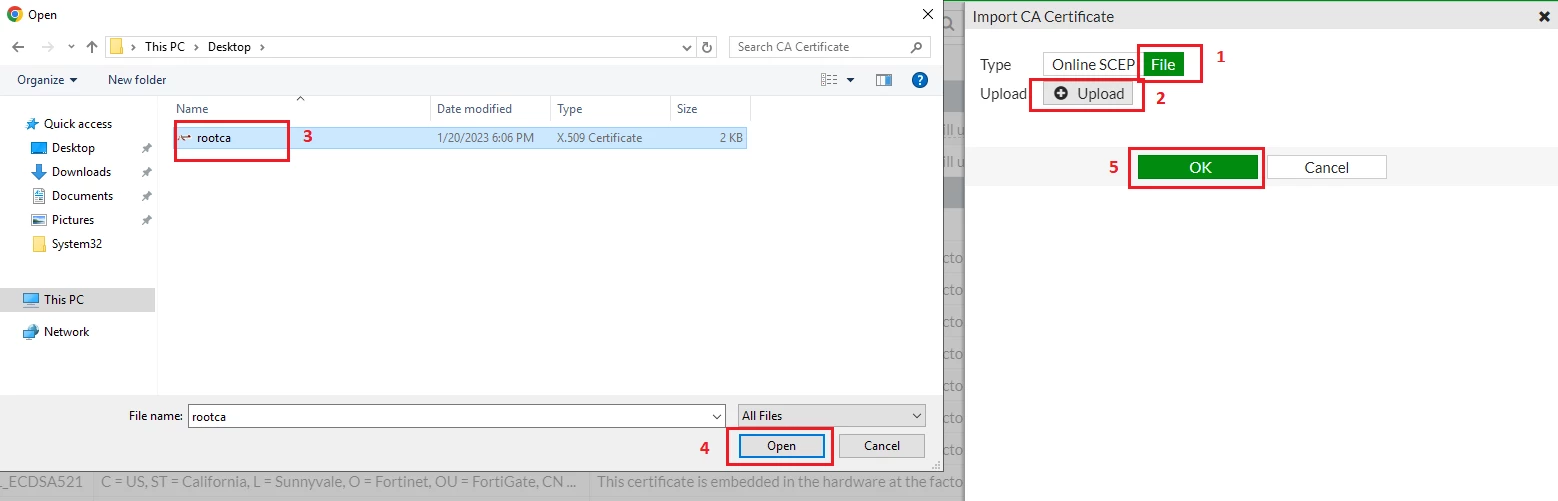Unpin Downloads with its pin icon
1558x501 pixels.
[147, 172]
